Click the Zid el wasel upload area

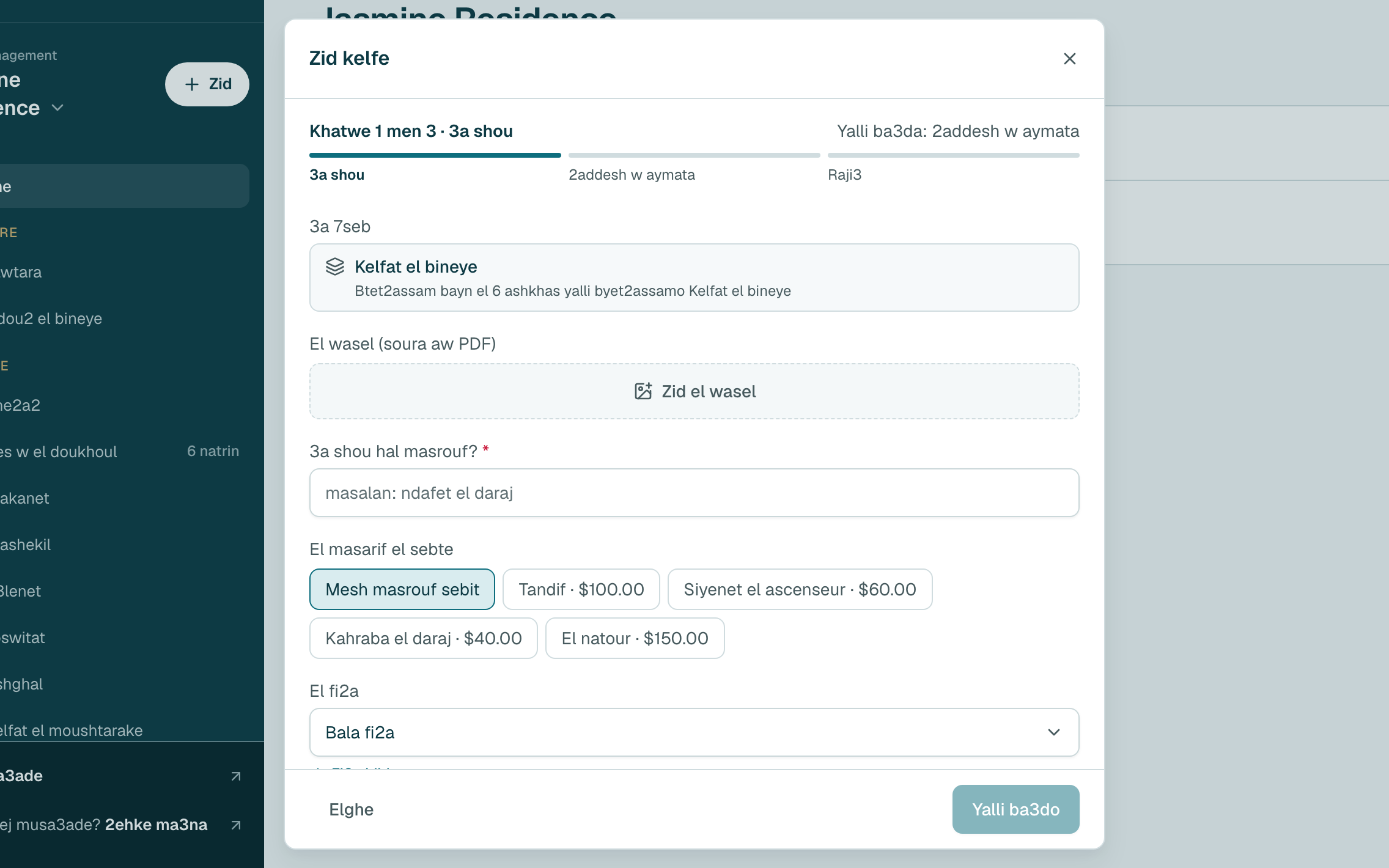click(694, 391)
